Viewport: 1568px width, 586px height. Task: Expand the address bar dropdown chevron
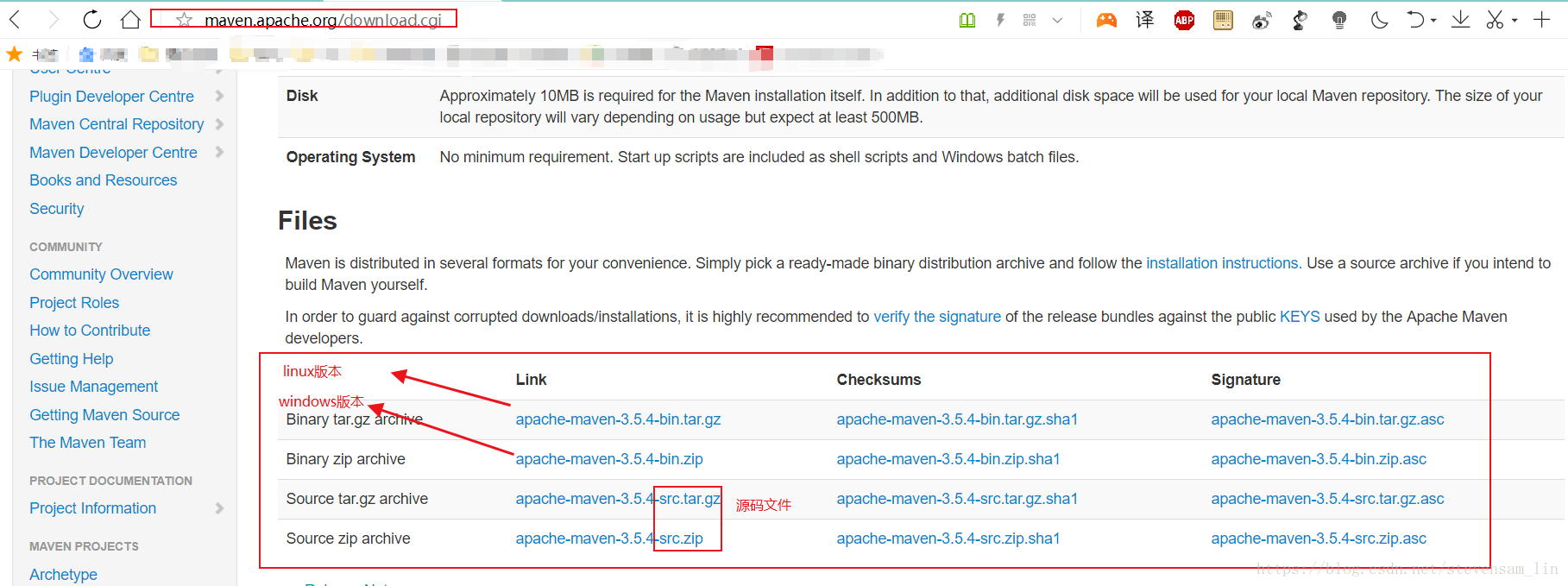(x=1057, y=20)
